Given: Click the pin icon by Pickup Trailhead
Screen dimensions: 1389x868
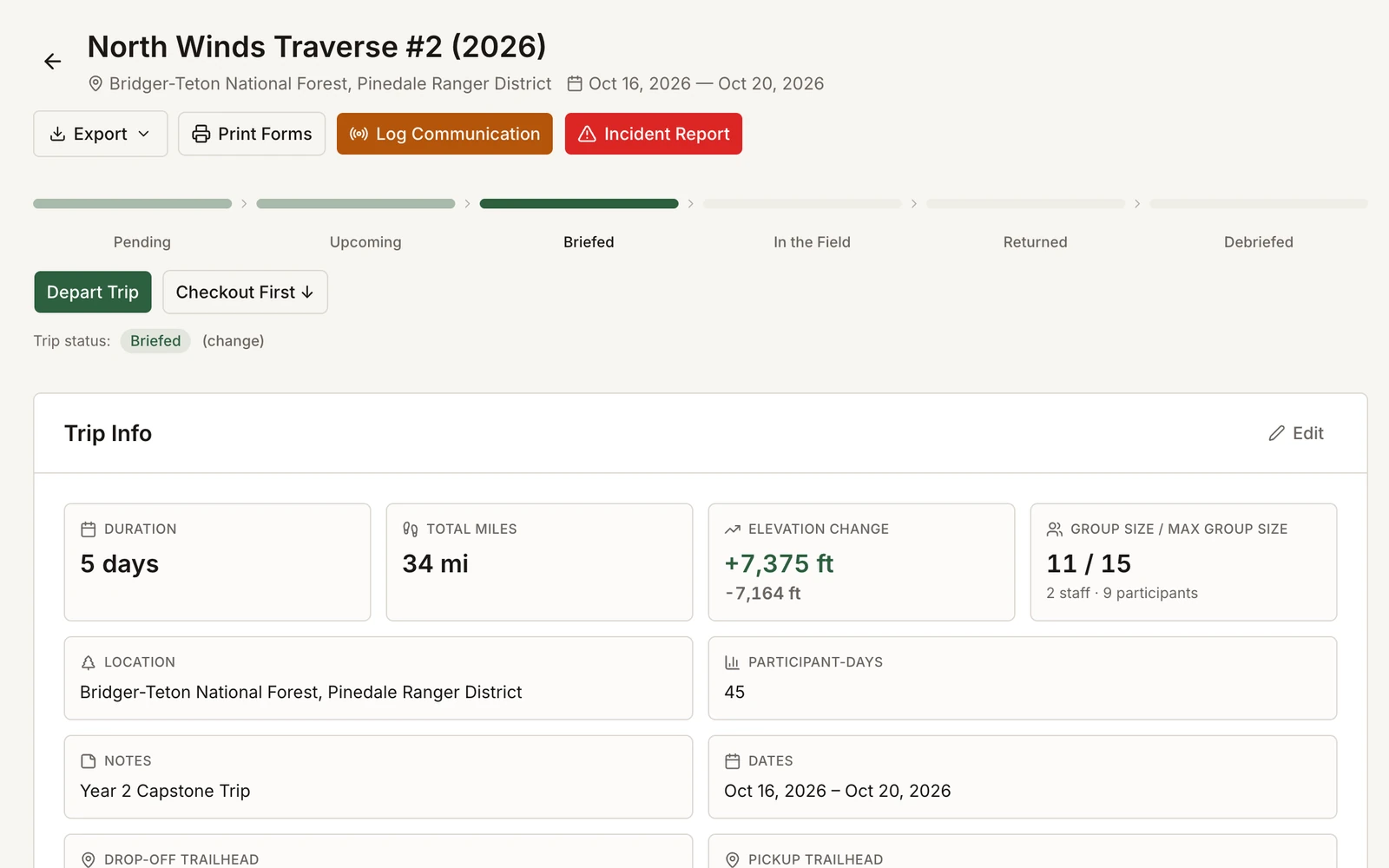Looking at the screenshot, I should point(733,859).
